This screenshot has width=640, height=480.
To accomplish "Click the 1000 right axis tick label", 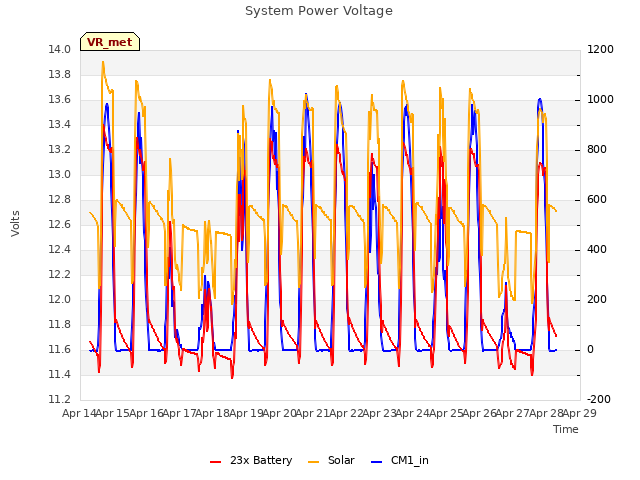I will click(x=600, y=100).
